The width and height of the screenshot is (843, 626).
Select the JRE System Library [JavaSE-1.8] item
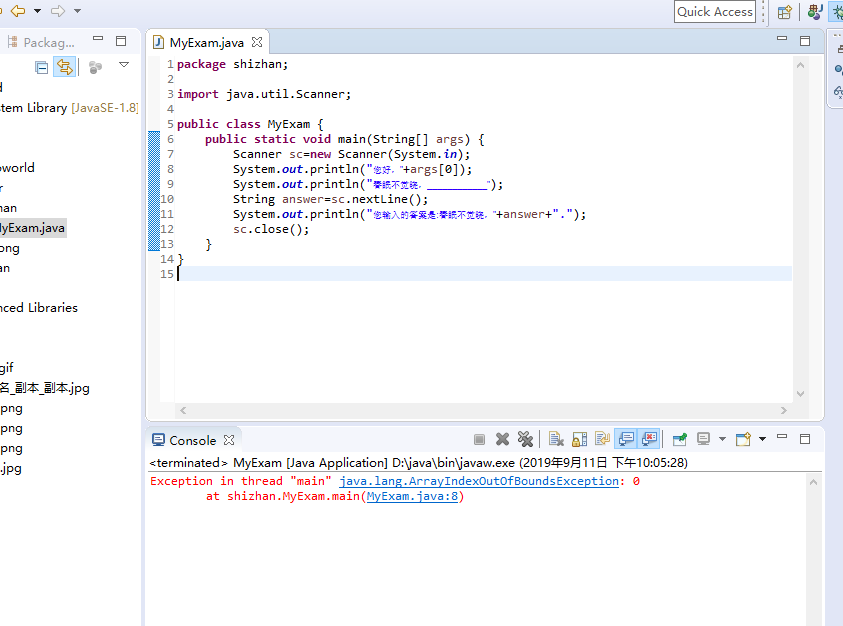69,108
